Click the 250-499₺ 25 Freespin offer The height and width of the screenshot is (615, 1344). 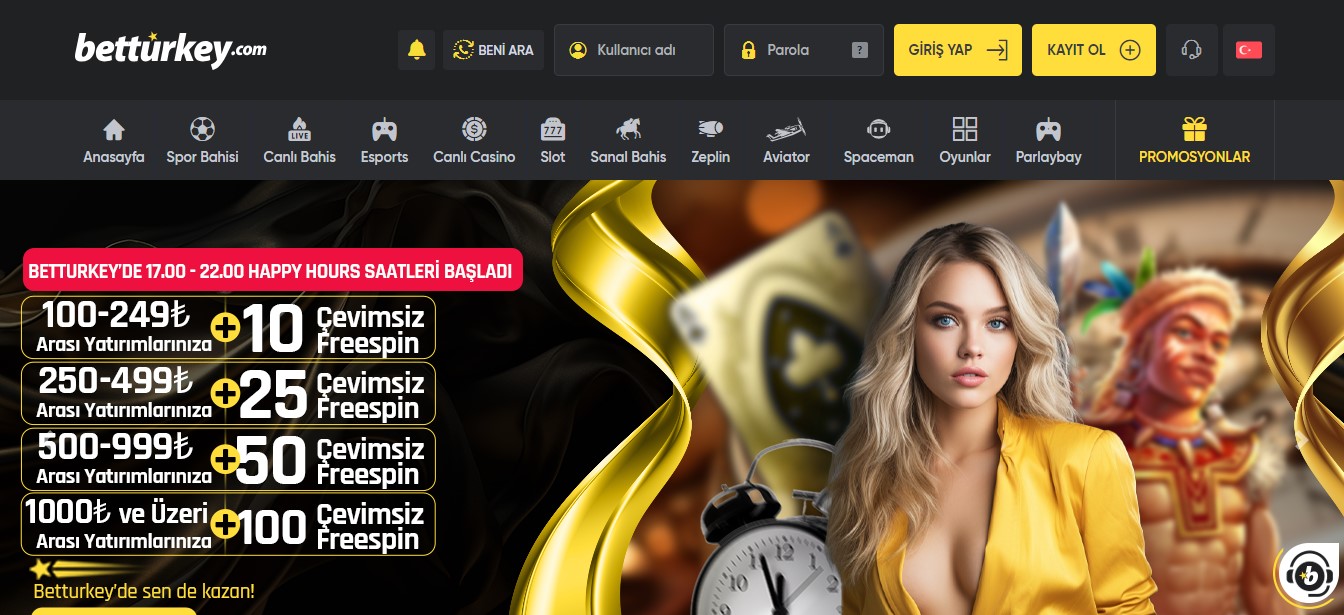click(229, 393)
